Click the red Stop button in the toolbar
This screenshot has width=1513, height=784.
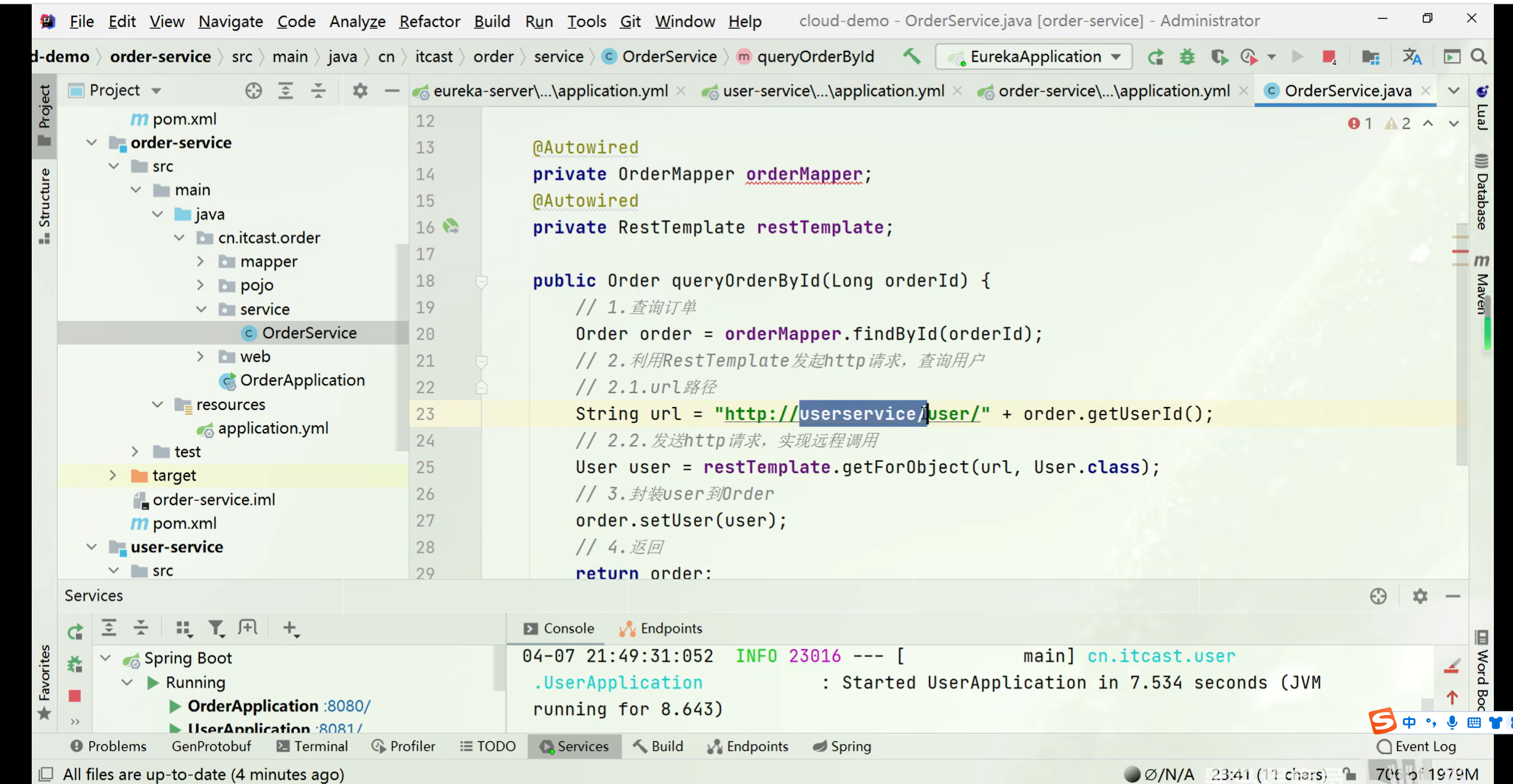pyautogui.click(x=1329, y=57)
